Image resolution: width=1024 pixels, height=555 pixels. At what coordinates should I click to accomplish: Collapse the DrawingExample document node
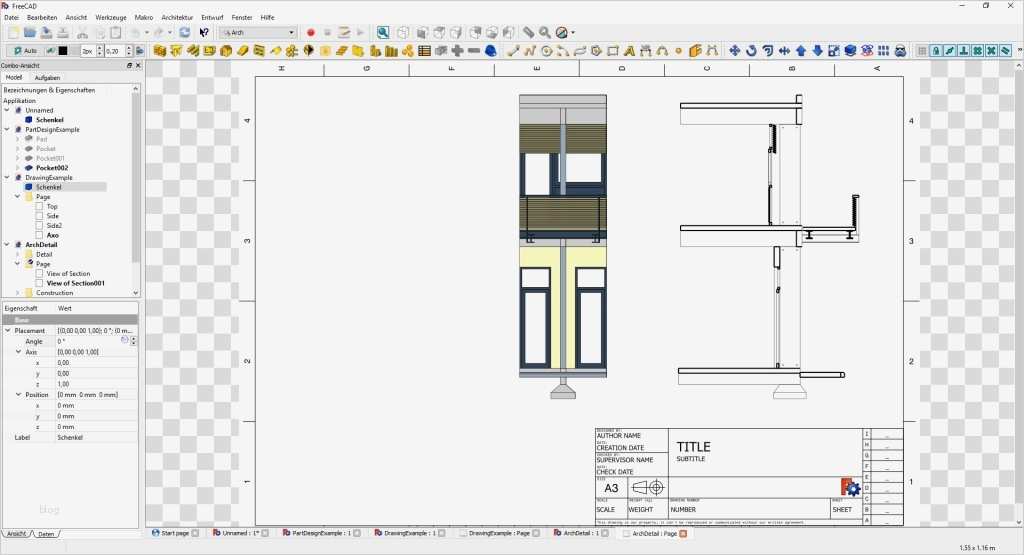click(x=7, y=178)
